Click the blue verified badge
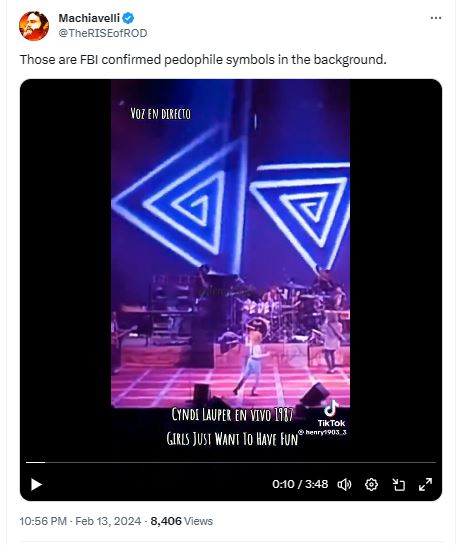Screen dimensions: 463x545 128,18
